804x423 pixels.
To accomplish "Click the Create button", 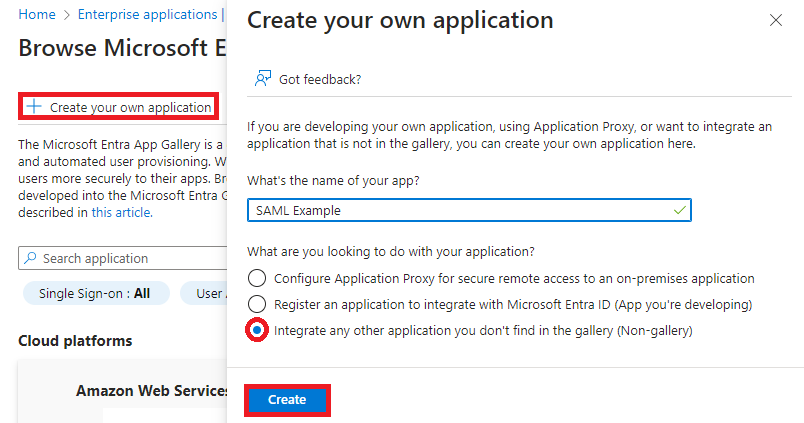I will click(287, 400).
